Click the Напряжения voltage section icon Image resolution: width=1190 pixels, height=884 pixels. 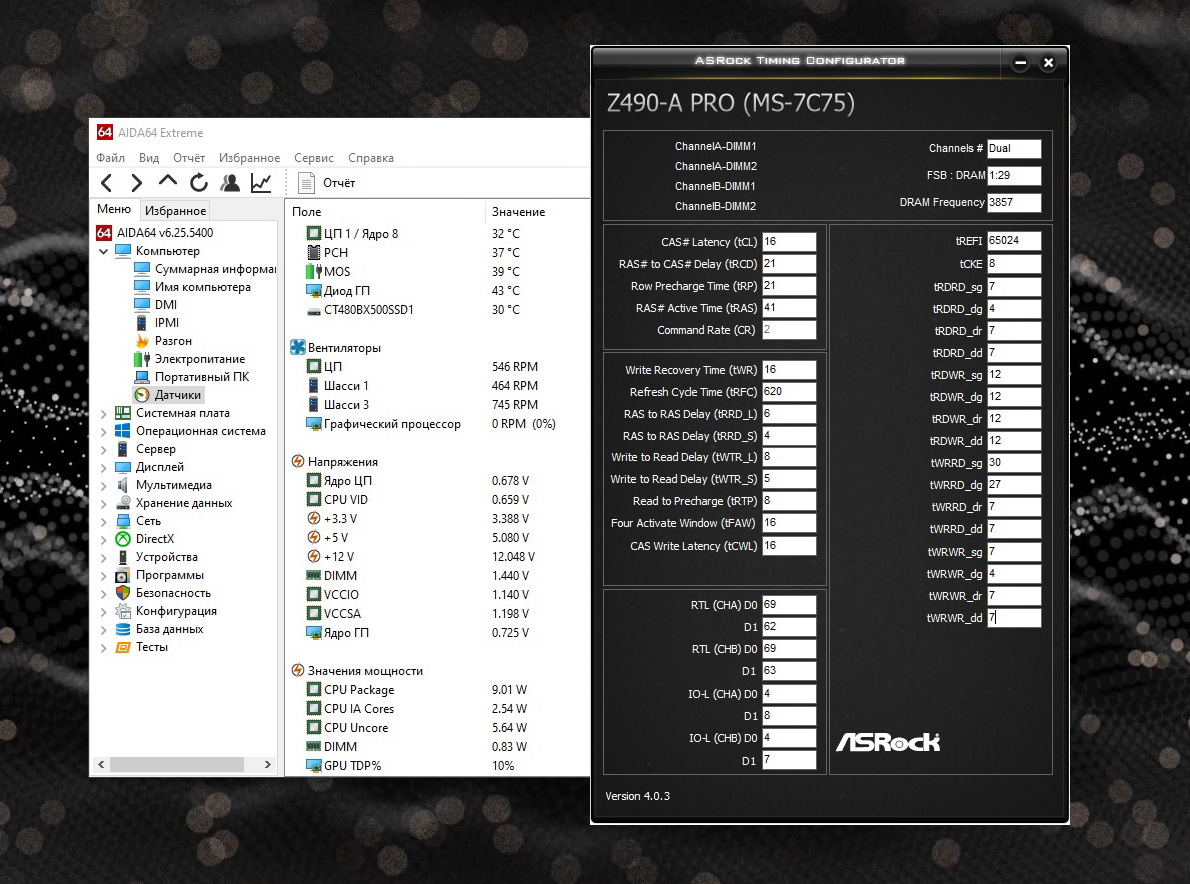(298, 461)
